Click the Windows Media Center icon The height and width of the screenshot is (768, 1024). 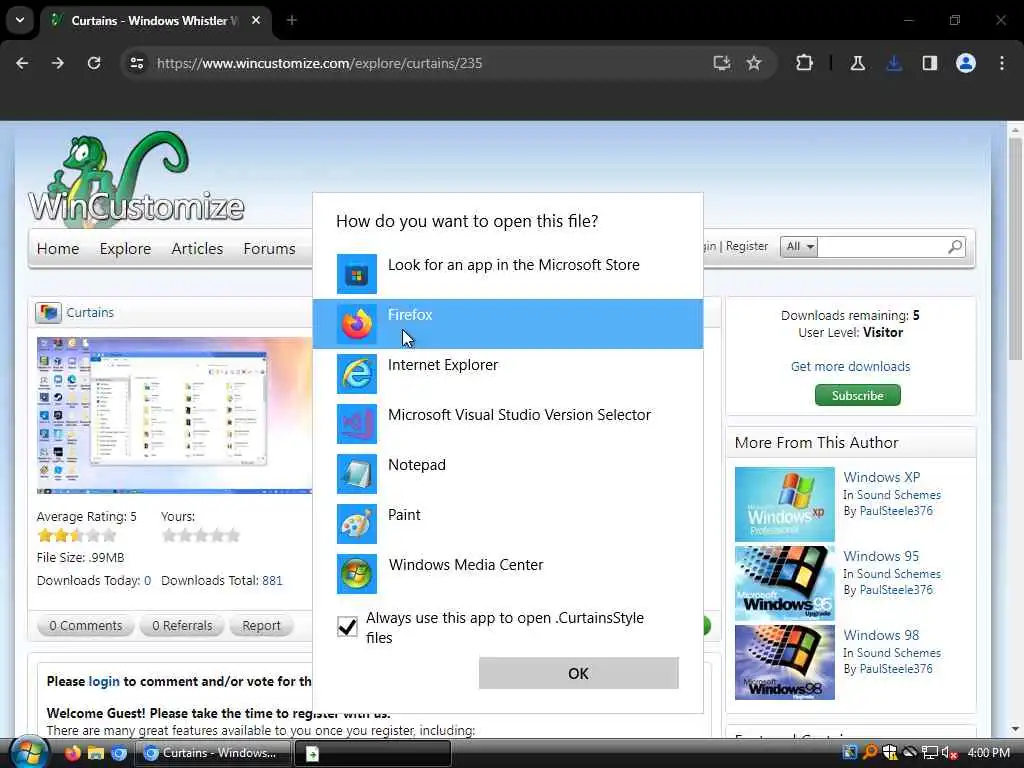(357, 574)
